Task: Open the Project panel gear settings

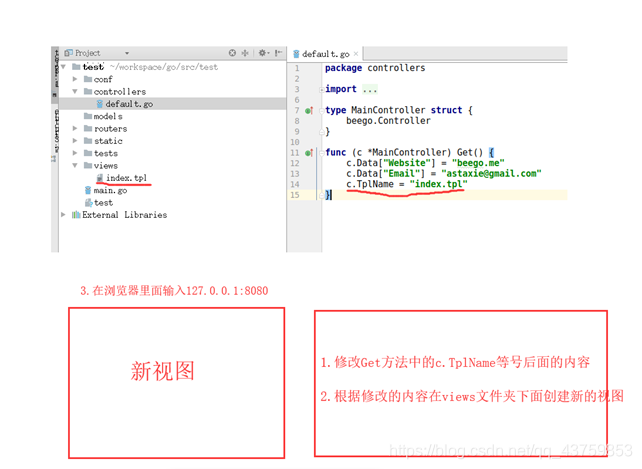Action: (263, 53)
